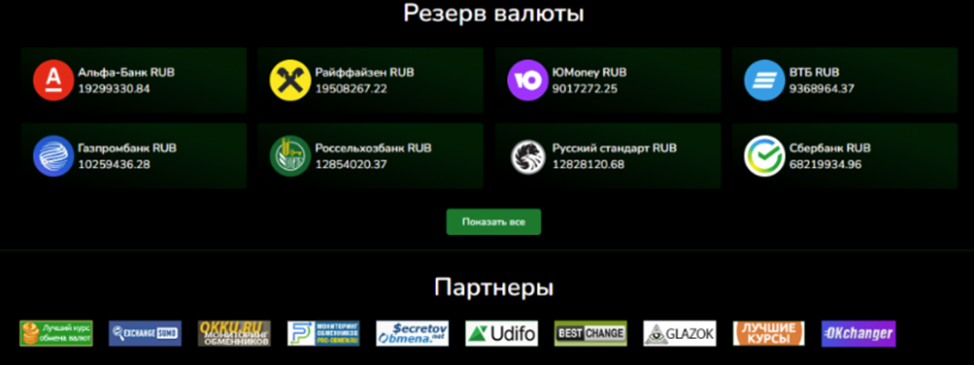Viewport: 974px width, 365px height.
Task: Select the 'Газпромбанк RUB' label
Action: tap(127, 148)
